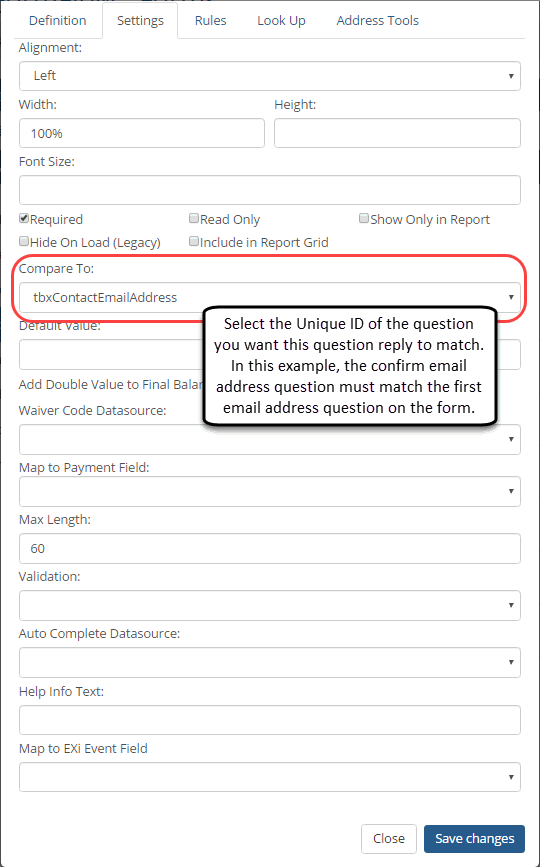The width and height of the screenshot is (540, 867).
Task: Click the Save changes button
Action: tap(474, 839)
